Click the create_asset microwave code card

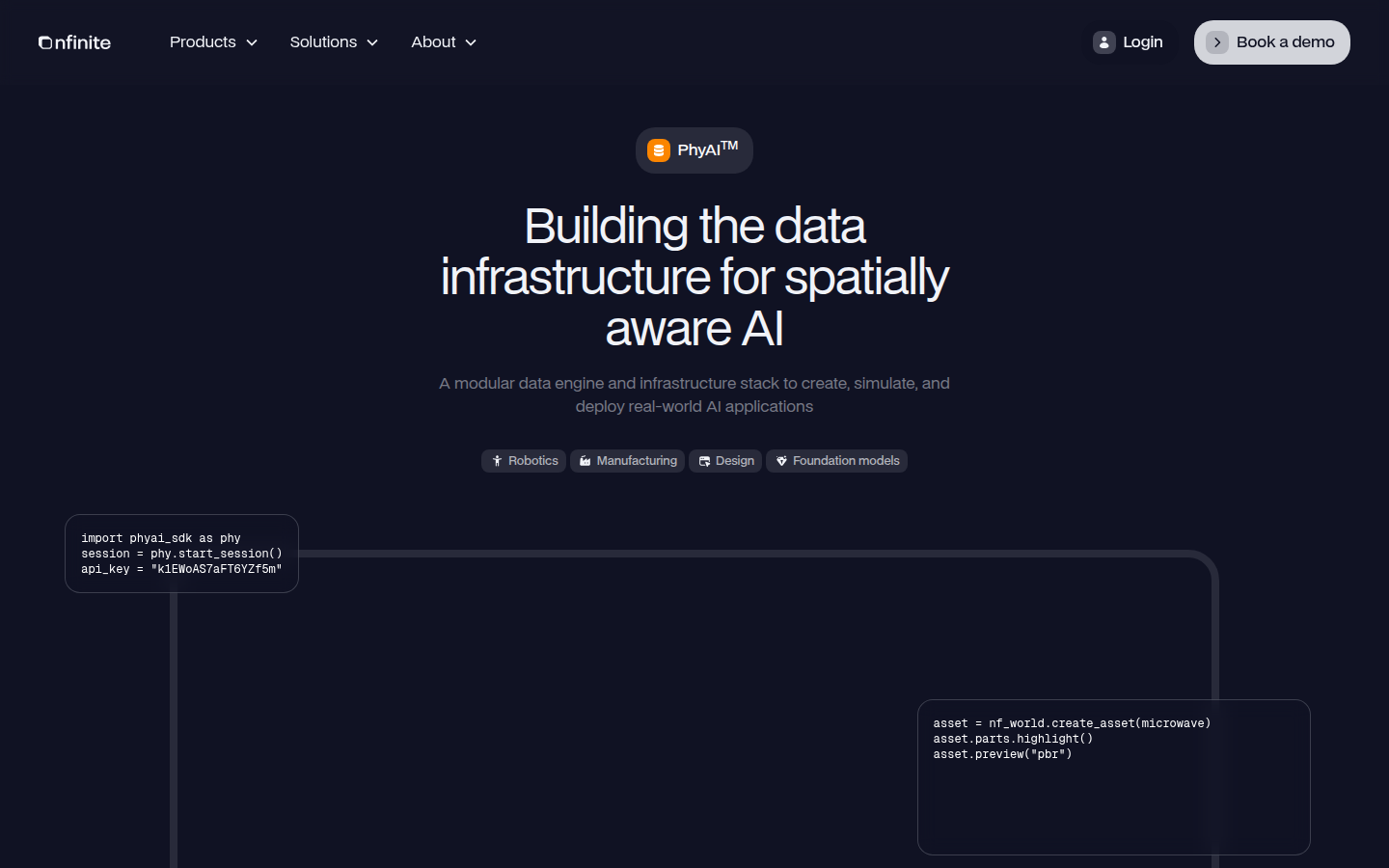(1113, 776)
